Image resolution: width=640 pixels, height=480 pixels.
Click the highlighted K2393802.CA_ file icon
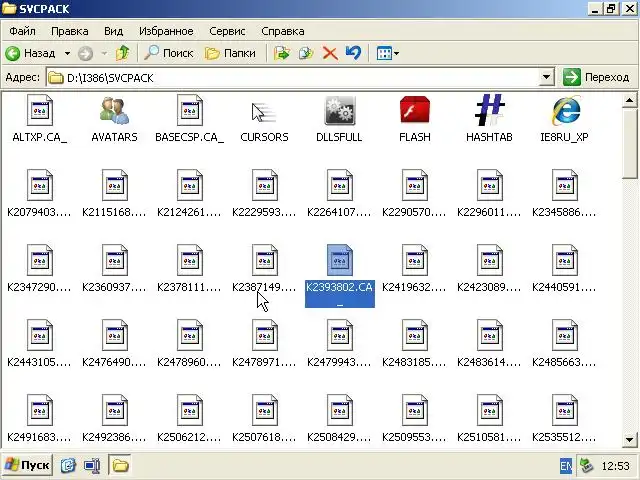click(x=340, y=260)
